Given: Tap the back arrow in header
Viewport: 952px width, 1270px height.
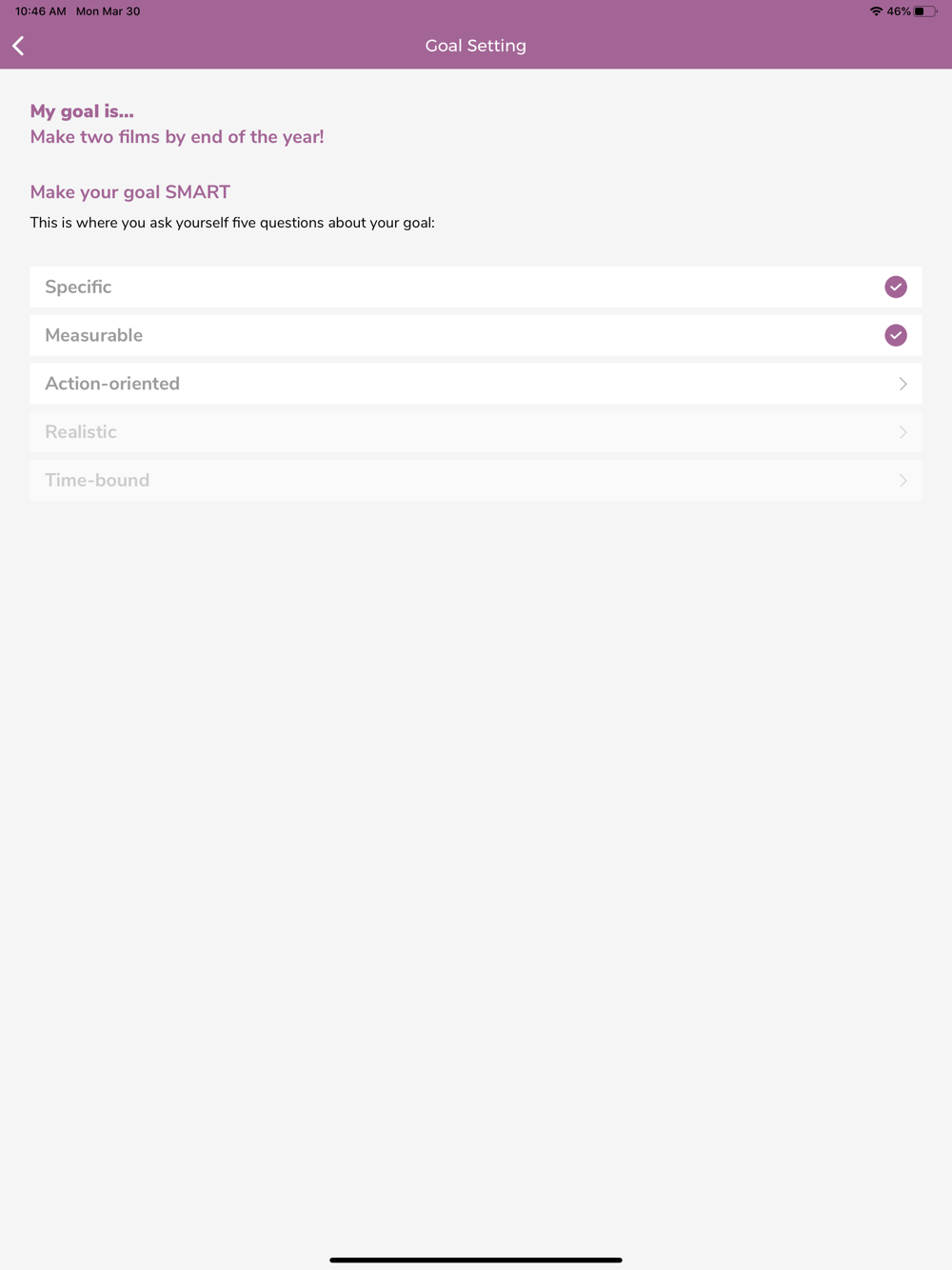Looking at the screenshot, I should (18, 46).
